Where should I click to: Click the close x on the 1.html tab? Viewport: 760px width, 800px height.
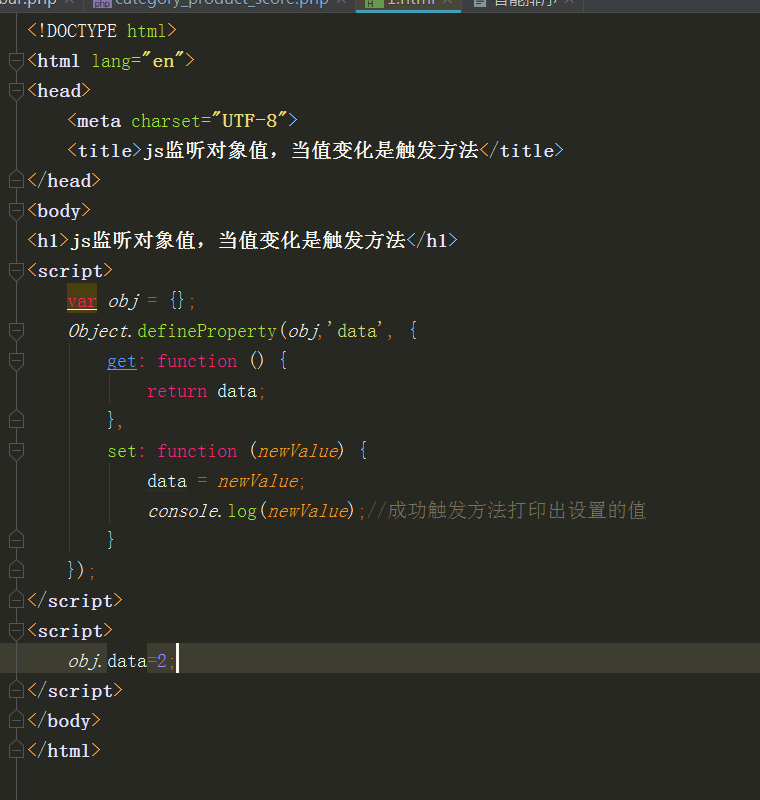pos(447,4)
